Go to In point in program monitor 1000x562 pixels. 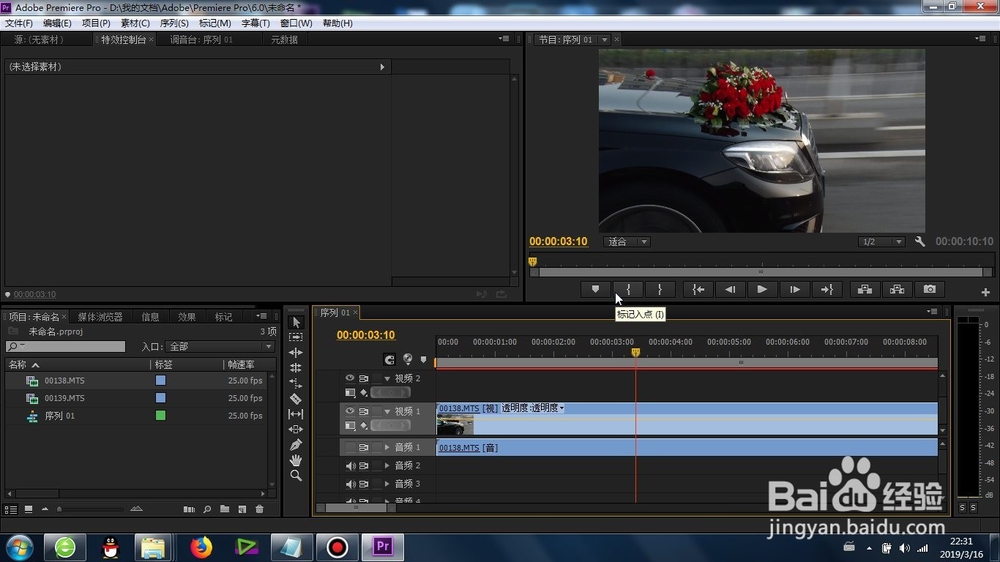point(698,289)
